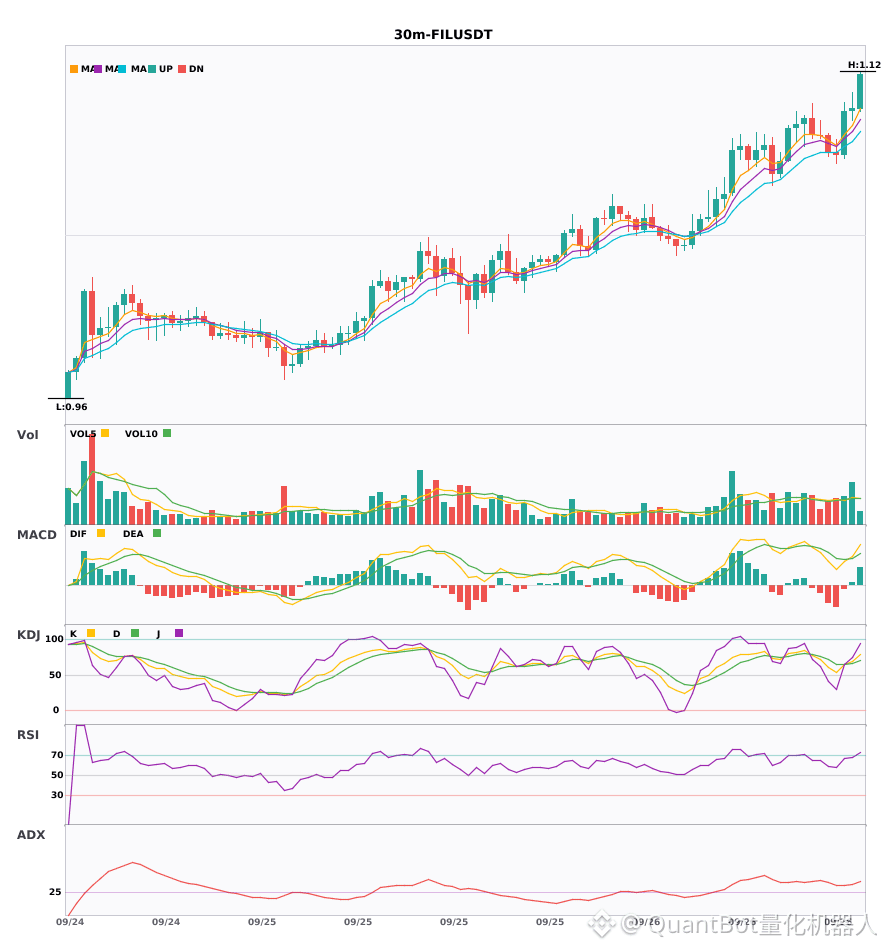Image resolution: width=885 pixels, height=950 pixels.
Task: Select the RSI panel label
Action: pos(28,735)
